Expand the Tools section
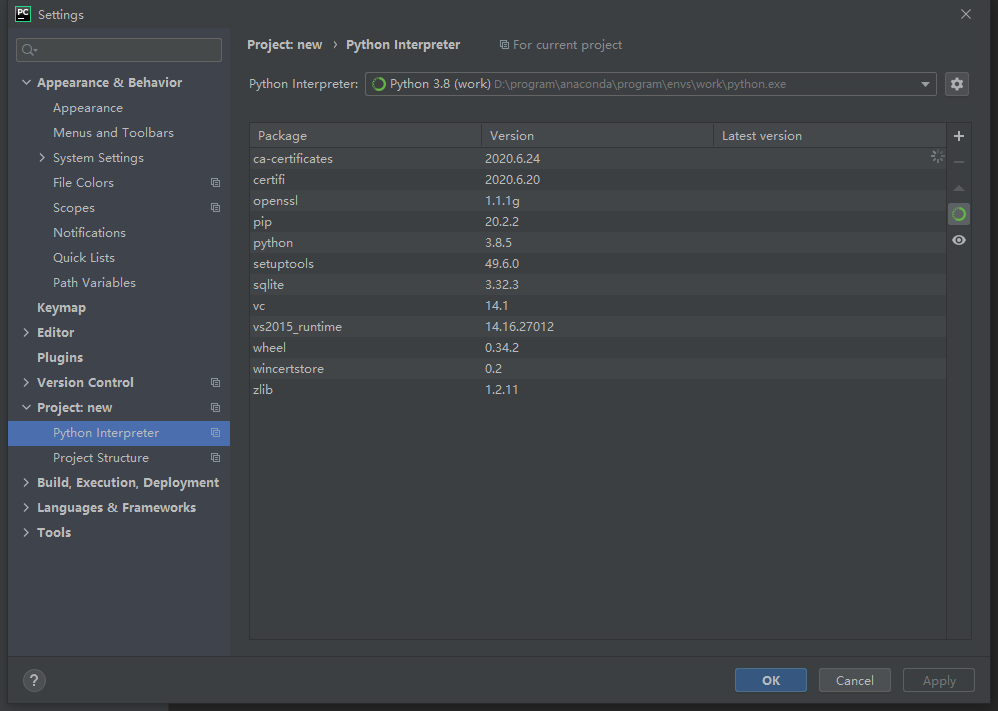Screen dimensions: 998x711 coord(26,532)
